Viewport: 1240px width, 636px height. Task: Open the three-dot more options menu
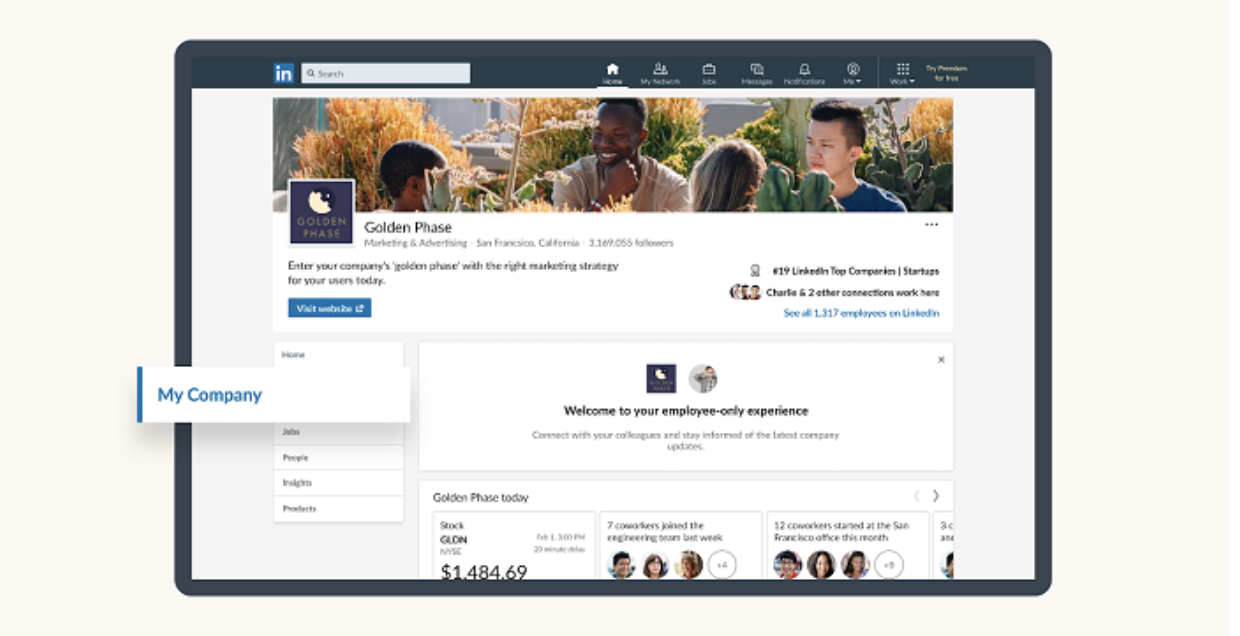[x=932, y=225]
